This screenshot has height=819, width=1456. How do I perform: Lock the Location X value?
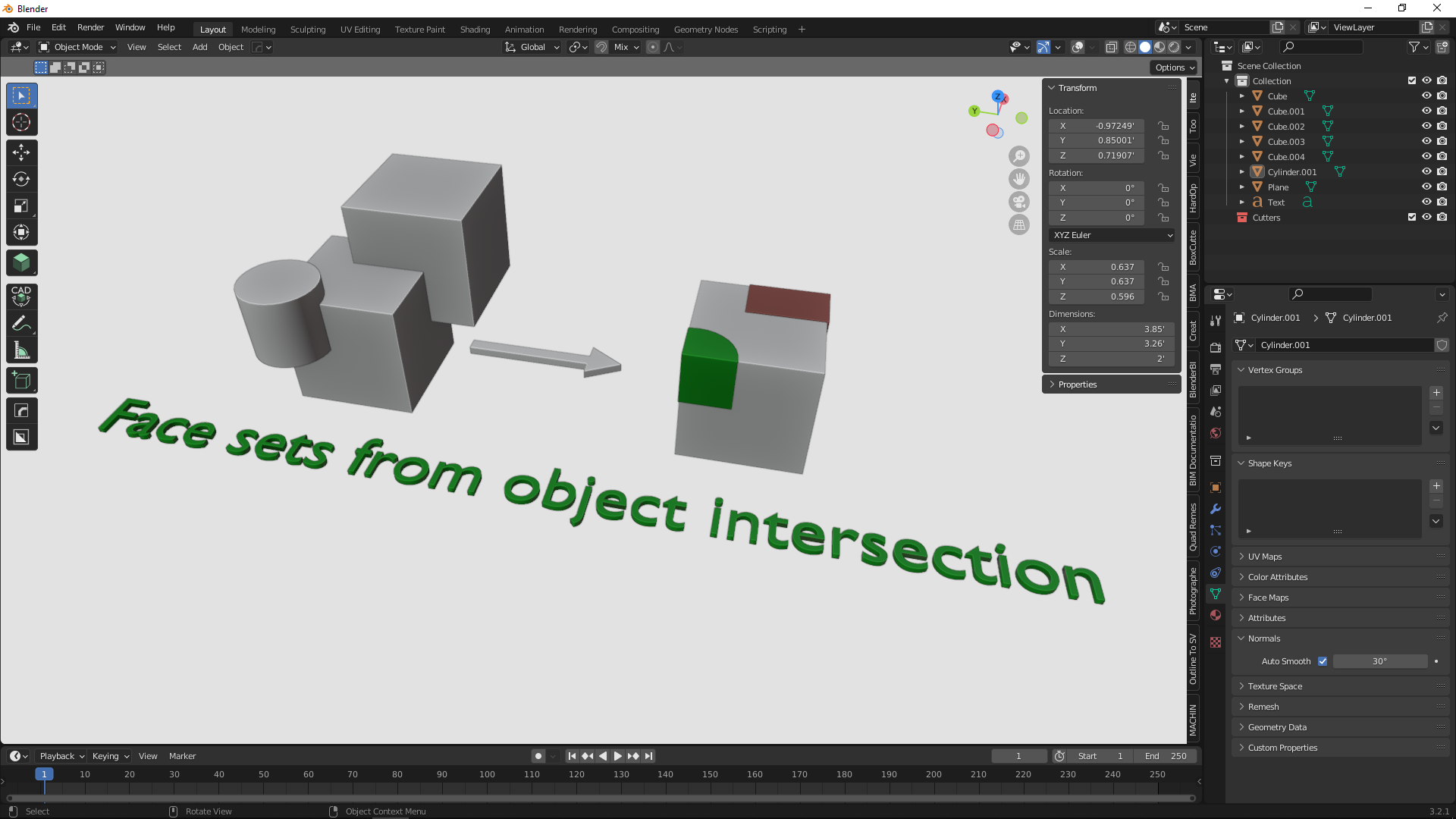[1163, 126]
